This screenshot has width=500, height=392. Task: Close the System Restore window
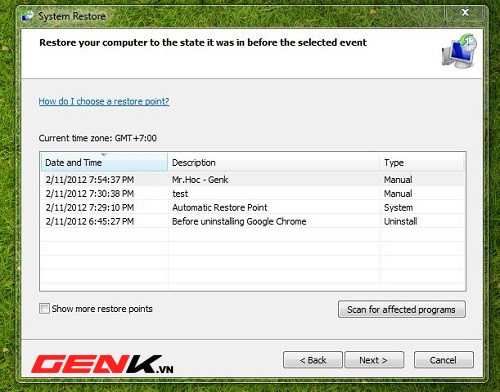click(465, 13)
